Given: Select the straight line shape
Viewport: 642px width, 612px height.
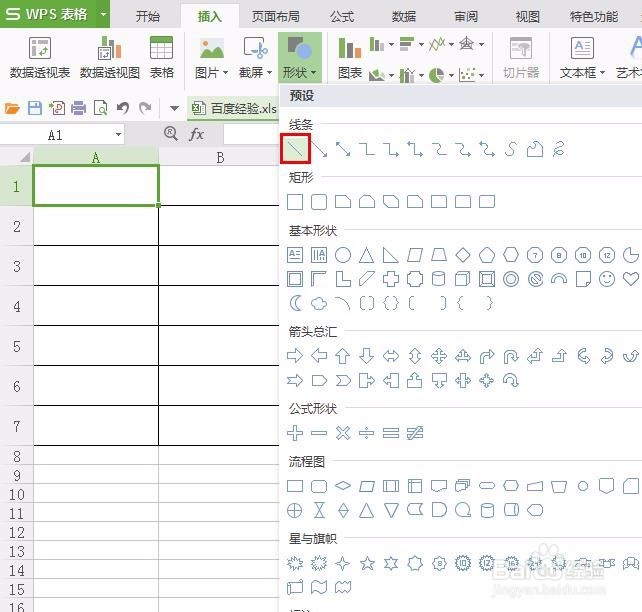Looking at the screenshot, I should pos(295,149).
